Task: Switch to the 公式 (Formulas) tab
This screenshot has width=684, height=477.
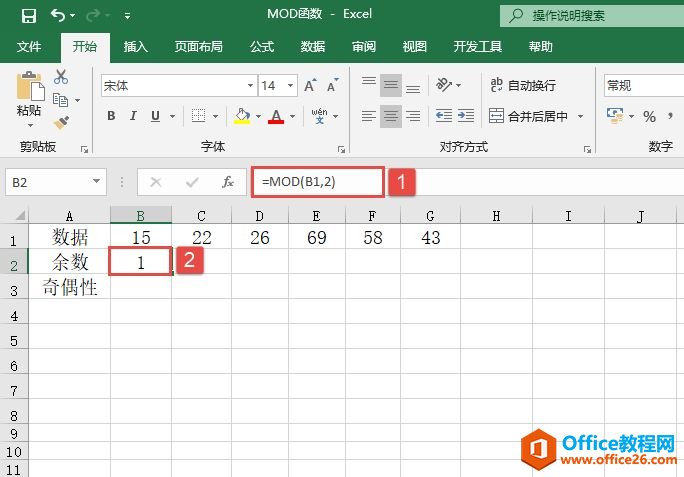Action: (x=262, y=47)
